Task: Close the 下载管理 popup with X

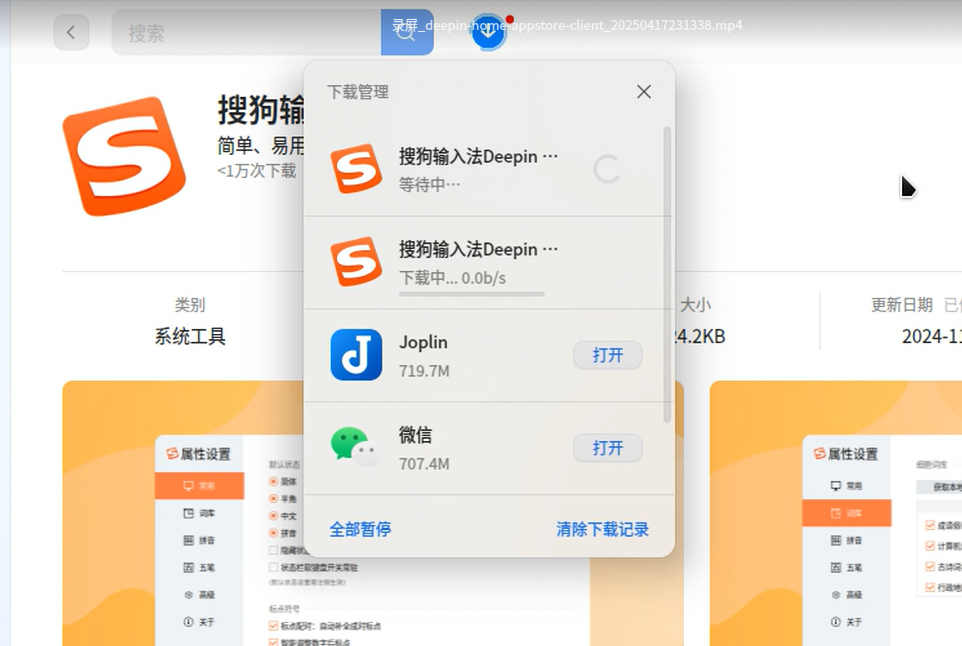Action: pyautogui.click(x=644, y=92)
